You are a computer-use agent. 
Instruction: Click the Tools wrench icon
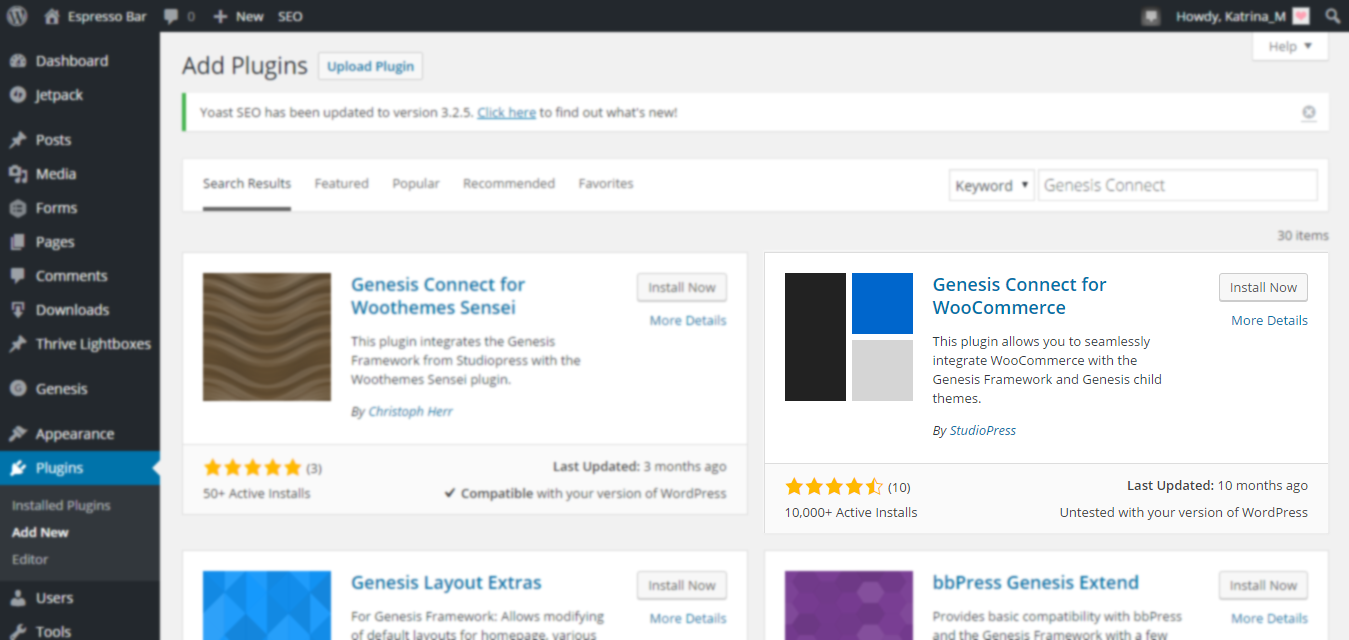(17, 631)
